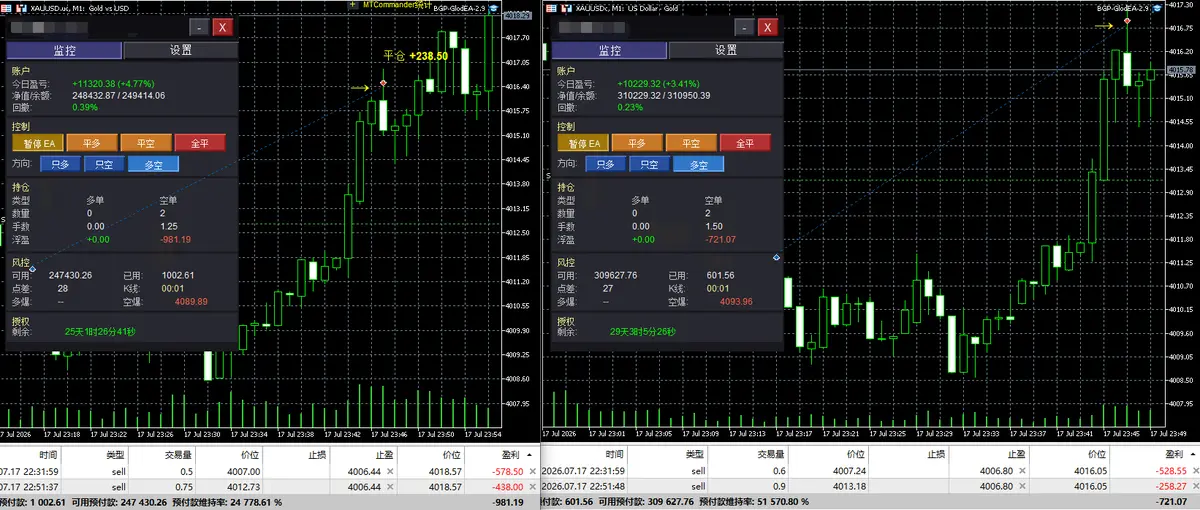Image resolution: width=1200 pixels, height=510 pixels.
Task: Open the 监控 tab in right panel
Action: click(x=609, y=50)
